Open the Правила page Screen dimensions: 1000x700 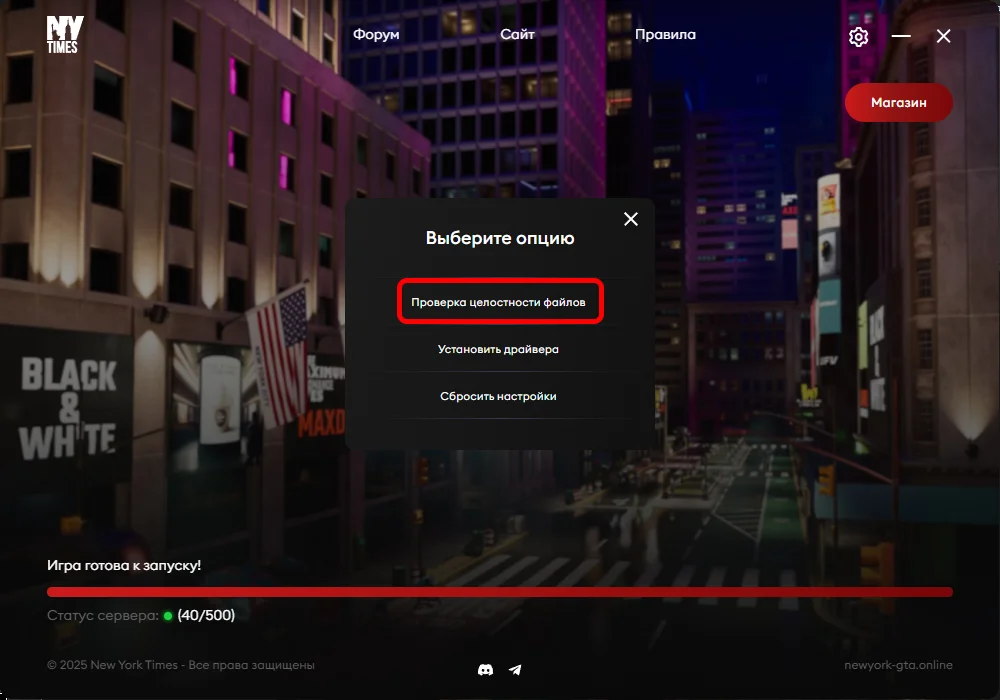point(665,34)
